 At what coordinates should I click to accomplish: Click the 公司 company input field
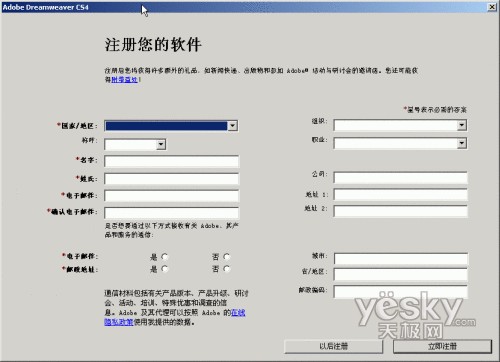[x=400, y=178]
